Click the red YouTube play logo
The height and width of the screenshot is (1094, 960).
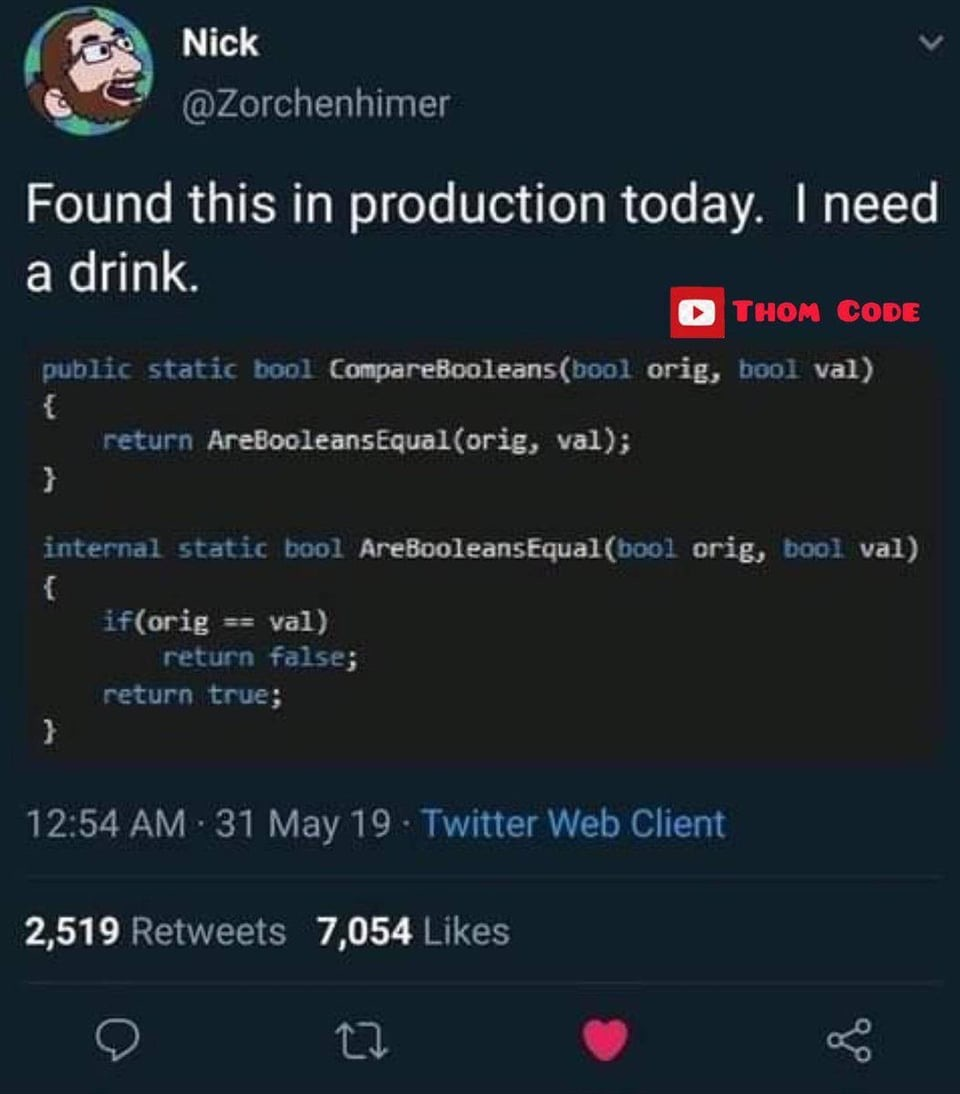697,312
